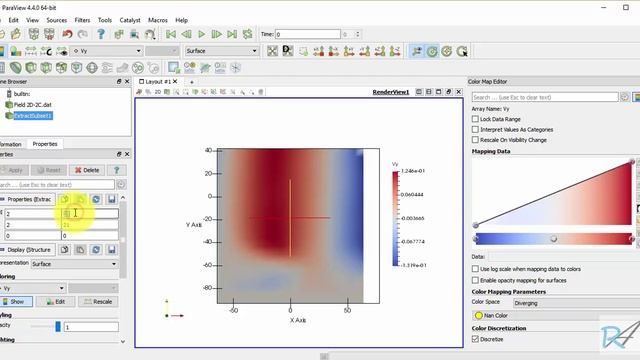Click the midpoint handle on color bar
This screenshot has width=640, height=360.
pyautogui.click(x=553, y=238)
